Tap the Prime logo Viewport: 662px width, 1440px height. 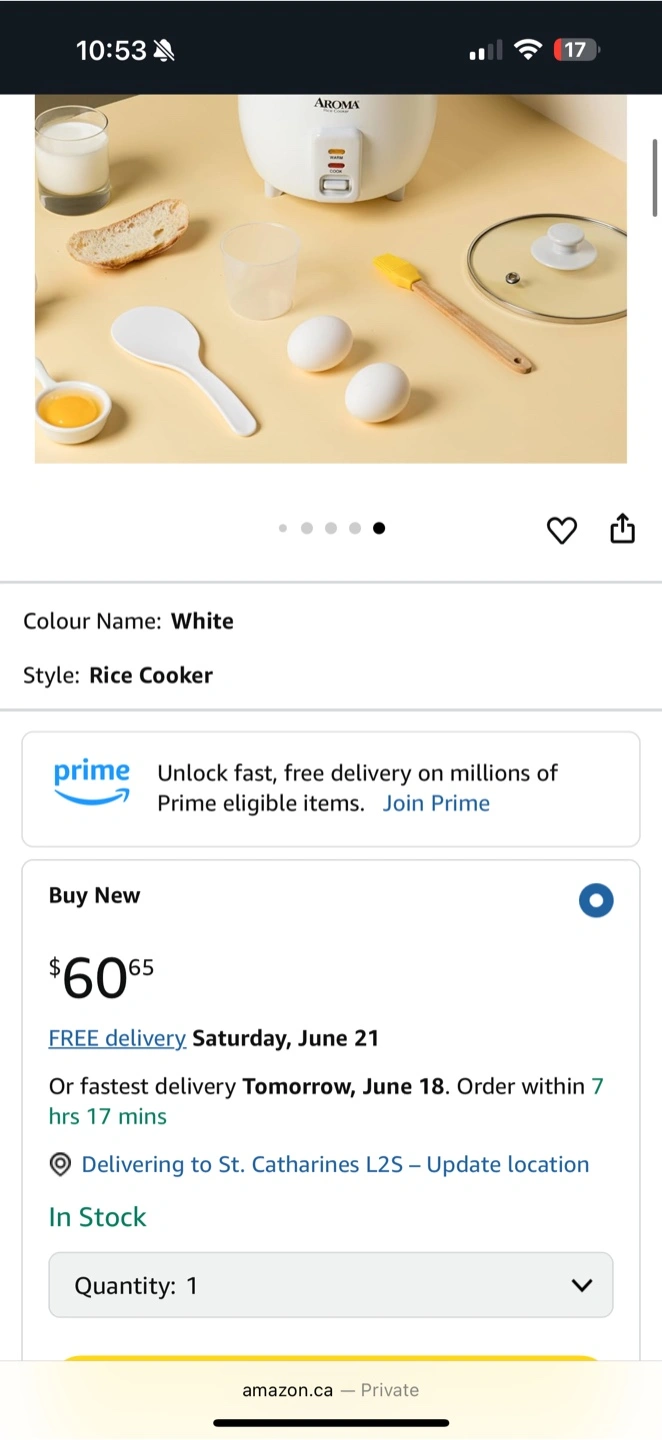pos(92,781)
